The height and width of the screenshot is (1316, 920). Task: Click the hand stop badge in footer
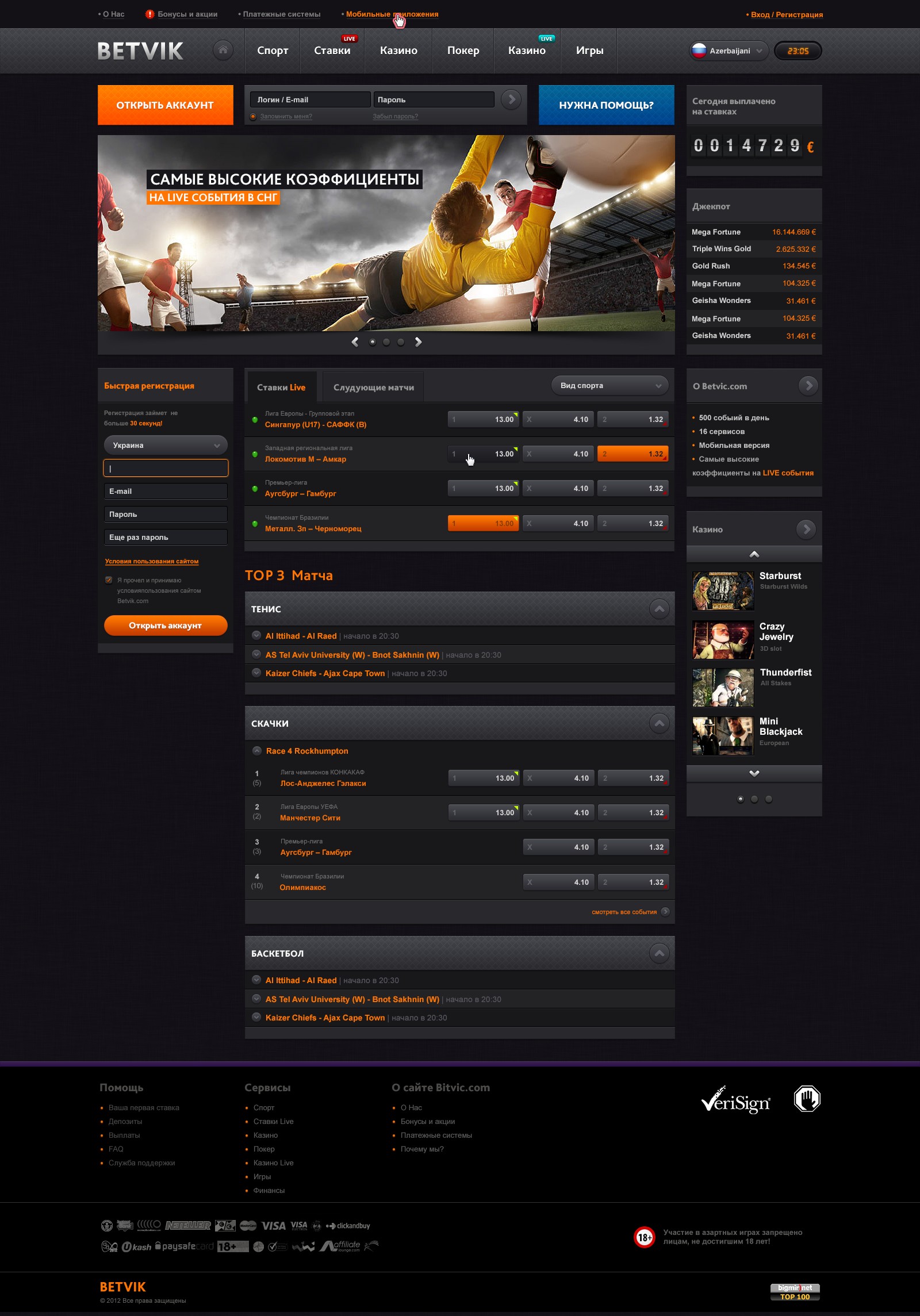[807, 1099]
